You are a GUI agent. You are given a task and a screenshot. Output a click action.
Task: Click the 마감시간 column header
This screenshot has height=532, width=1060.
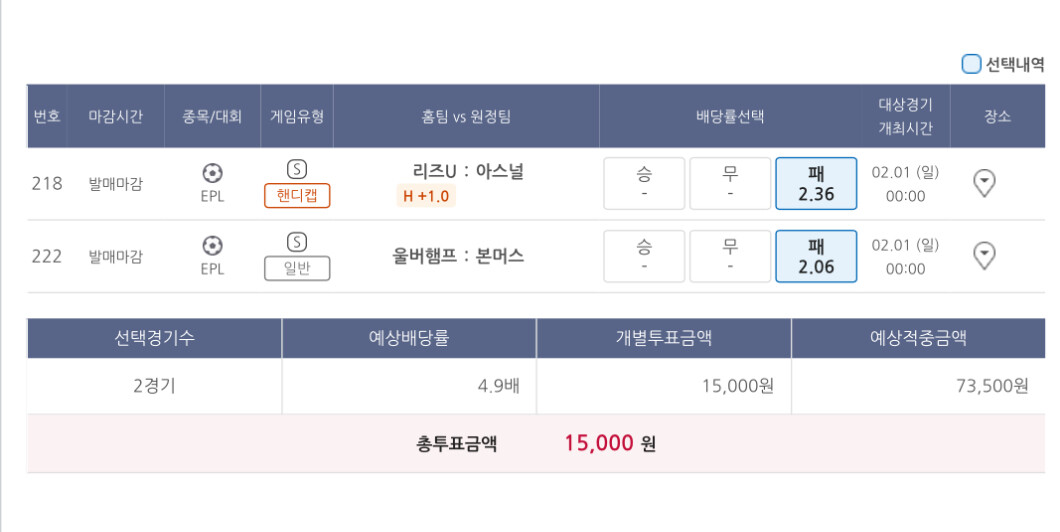pyautogui.click(x=116, y=116)
